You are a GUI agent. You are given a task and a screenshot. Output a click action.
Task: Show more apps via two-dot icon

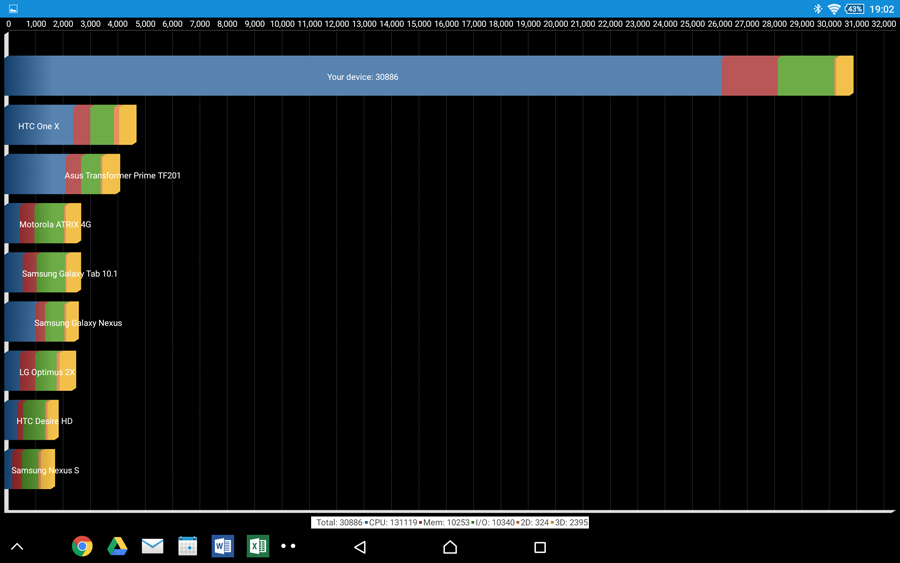click(x=288, y=546)
